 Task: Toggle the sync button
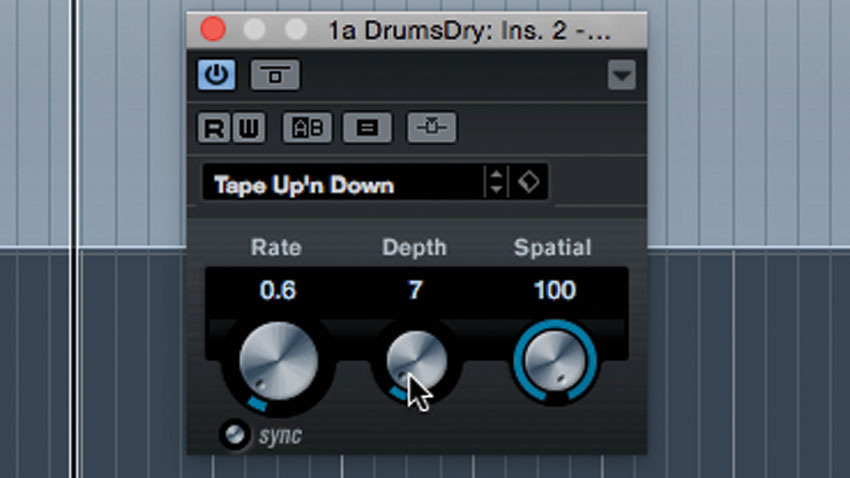235,435
